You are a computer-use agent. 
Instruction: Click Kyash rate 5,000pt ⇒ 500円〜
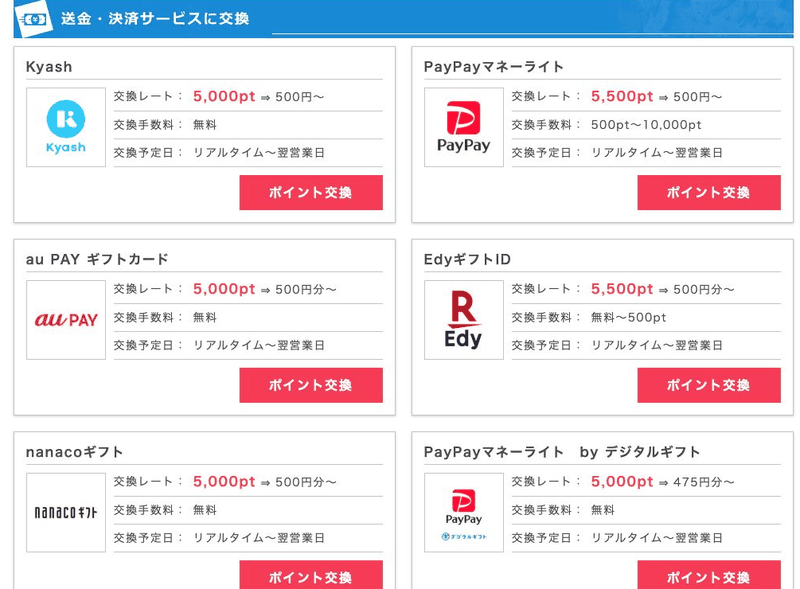258,96
